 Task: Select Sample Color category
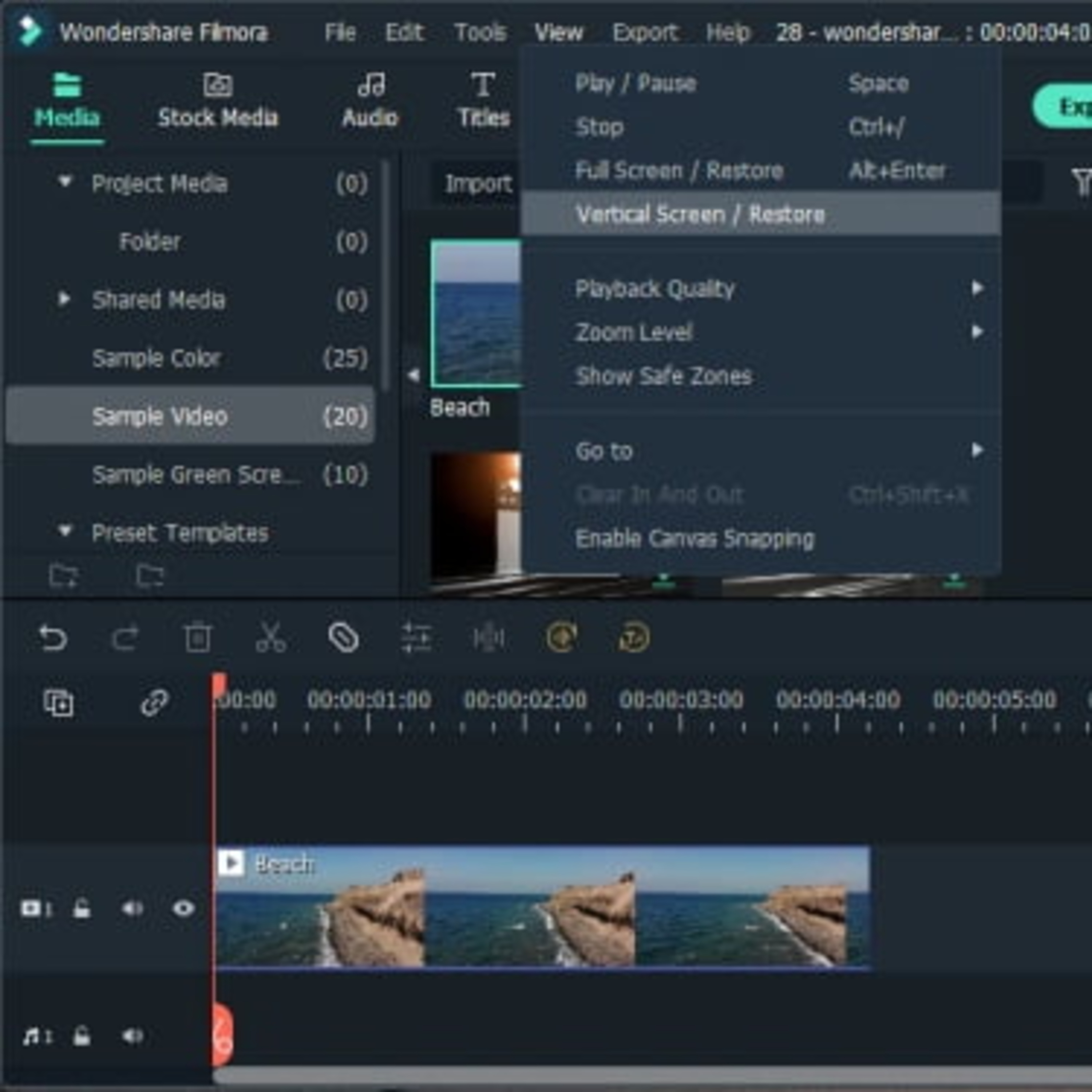click(189, 358)
